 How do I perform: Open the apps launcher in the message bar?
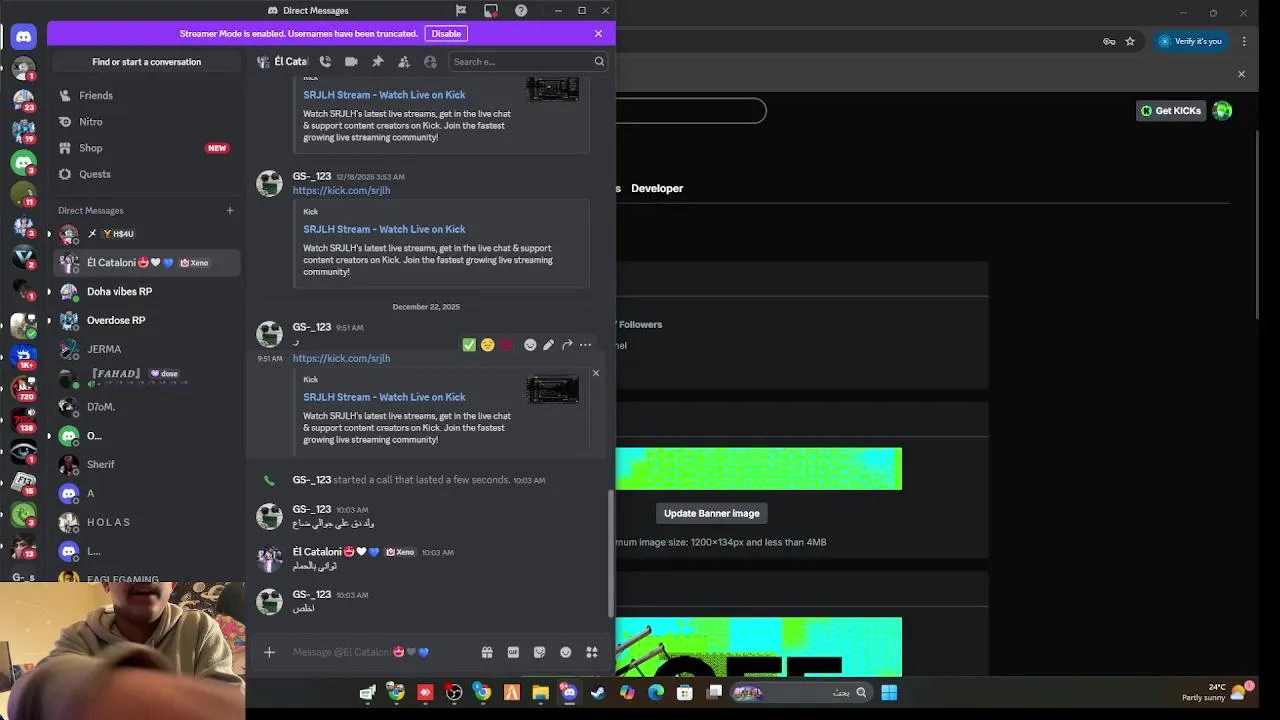tap(592, 652)
